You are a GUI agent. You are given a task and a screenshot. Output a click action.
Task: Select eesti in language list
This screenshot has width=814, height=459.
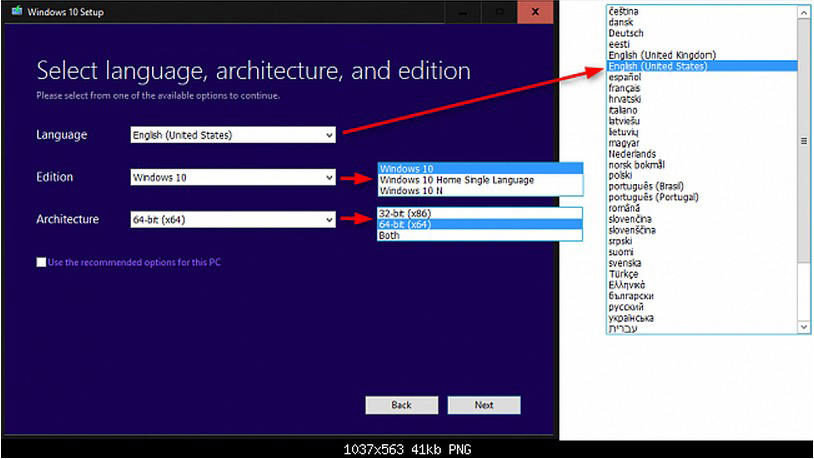702,44
